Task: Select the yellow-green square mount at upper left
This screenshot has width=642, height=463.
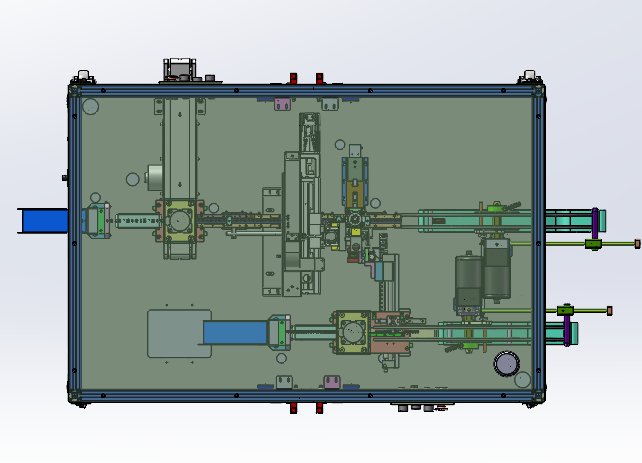Action: coord(179,221)
